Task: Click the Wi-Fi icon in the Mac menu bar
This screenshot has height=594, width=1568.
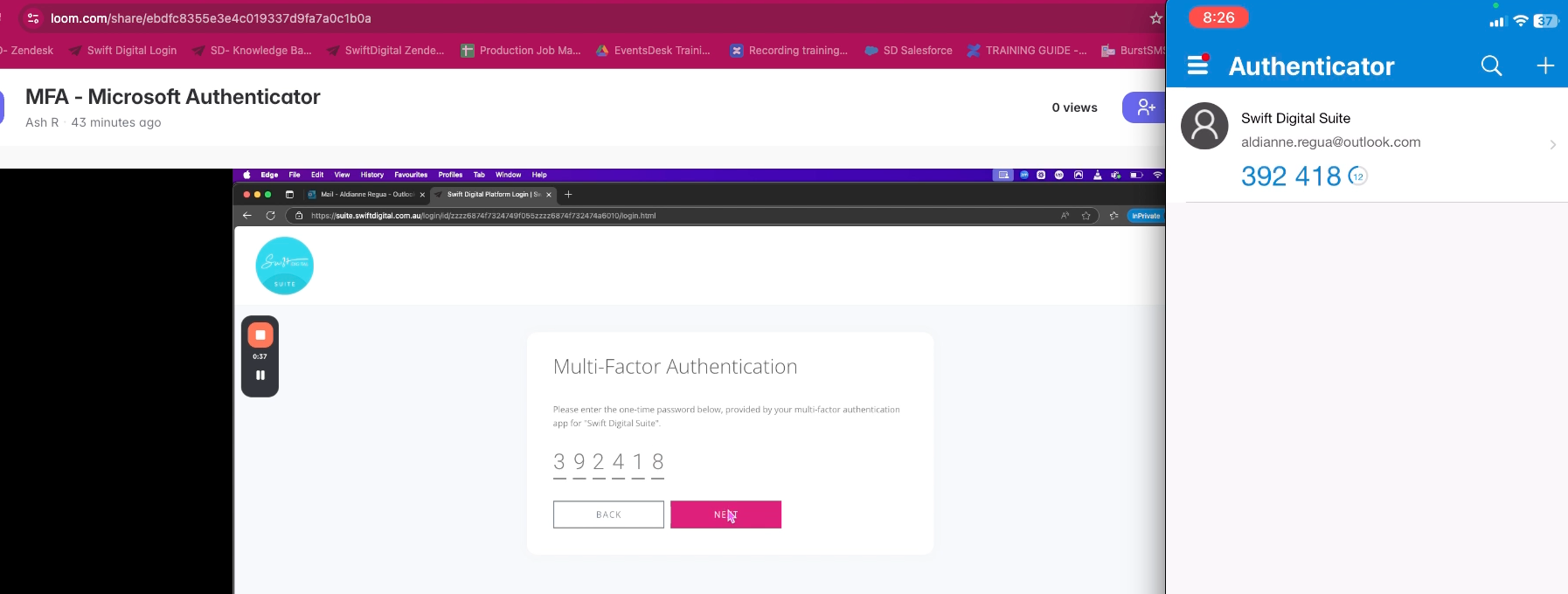Action: pos(1157,175)
